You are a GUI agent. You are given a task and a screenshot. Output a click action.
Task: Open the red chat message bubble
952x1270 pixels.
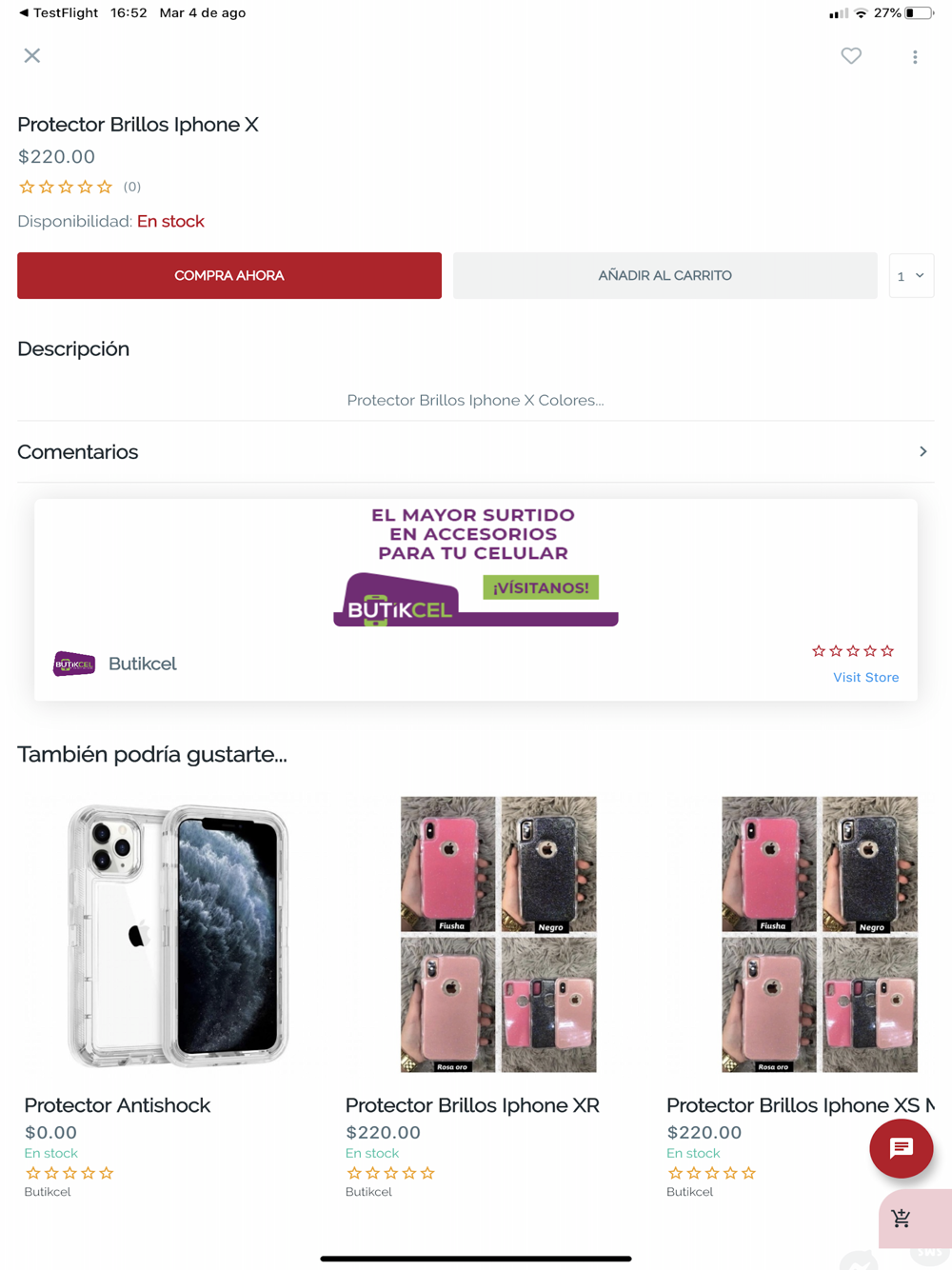coord(901,1148)
